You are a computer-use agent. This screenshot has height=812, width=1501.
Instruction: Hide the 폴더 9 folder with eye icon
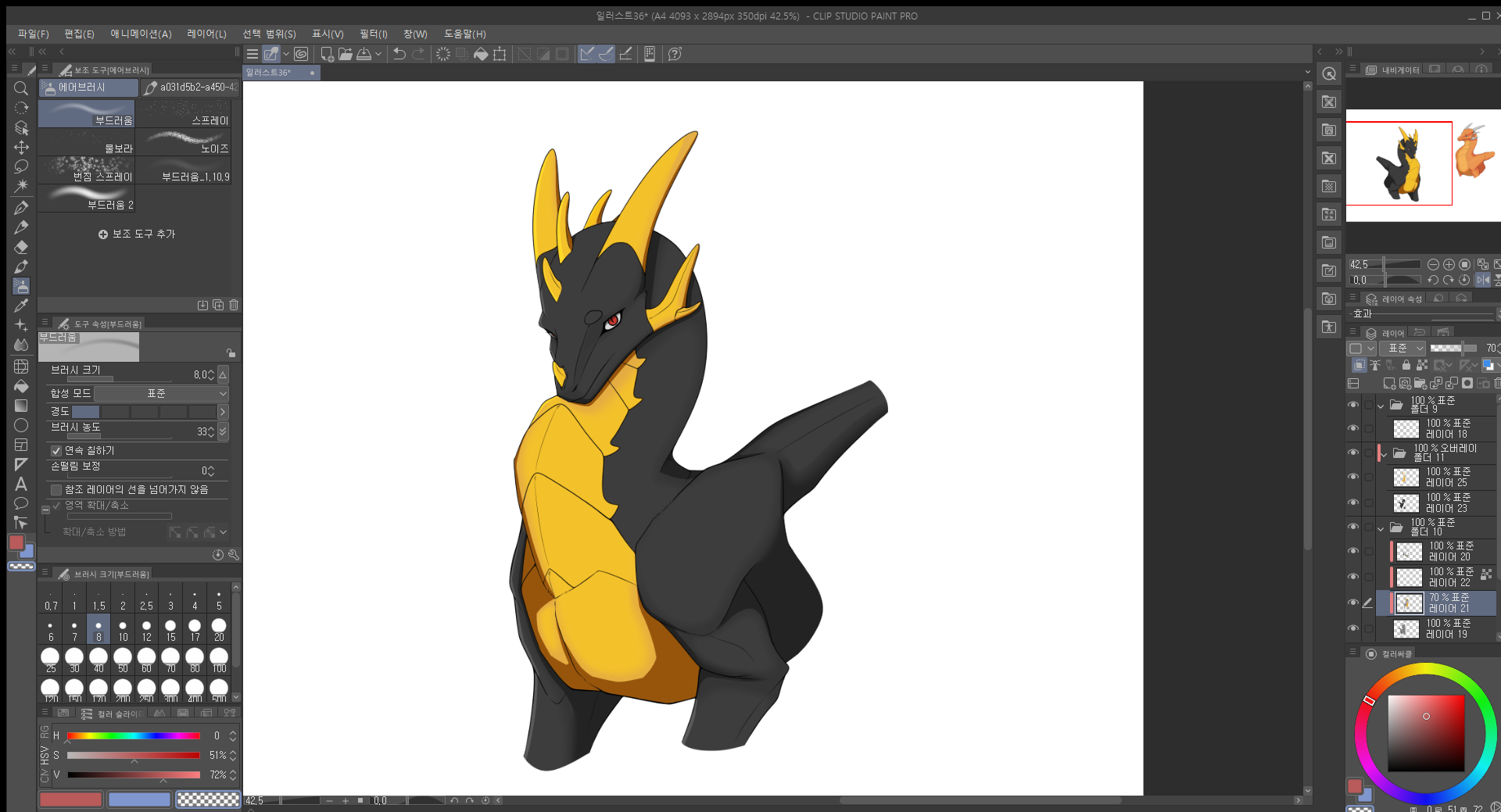pos(1353,405)
